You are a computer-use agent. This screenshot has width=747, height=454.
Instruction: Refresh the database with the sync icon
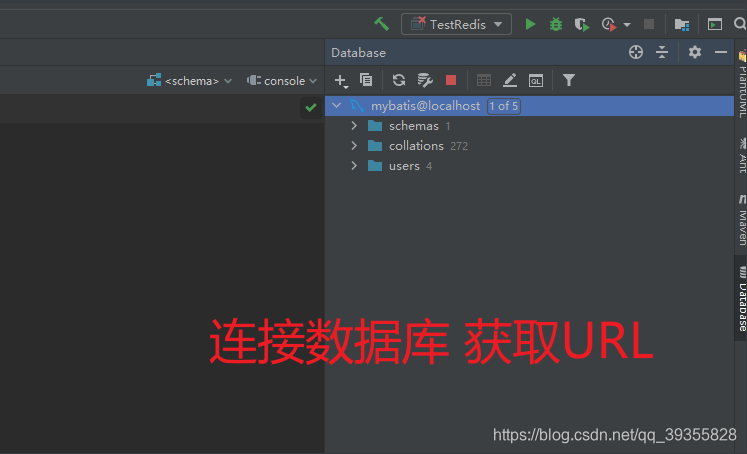pyautogui.click(x=399, y=80)
